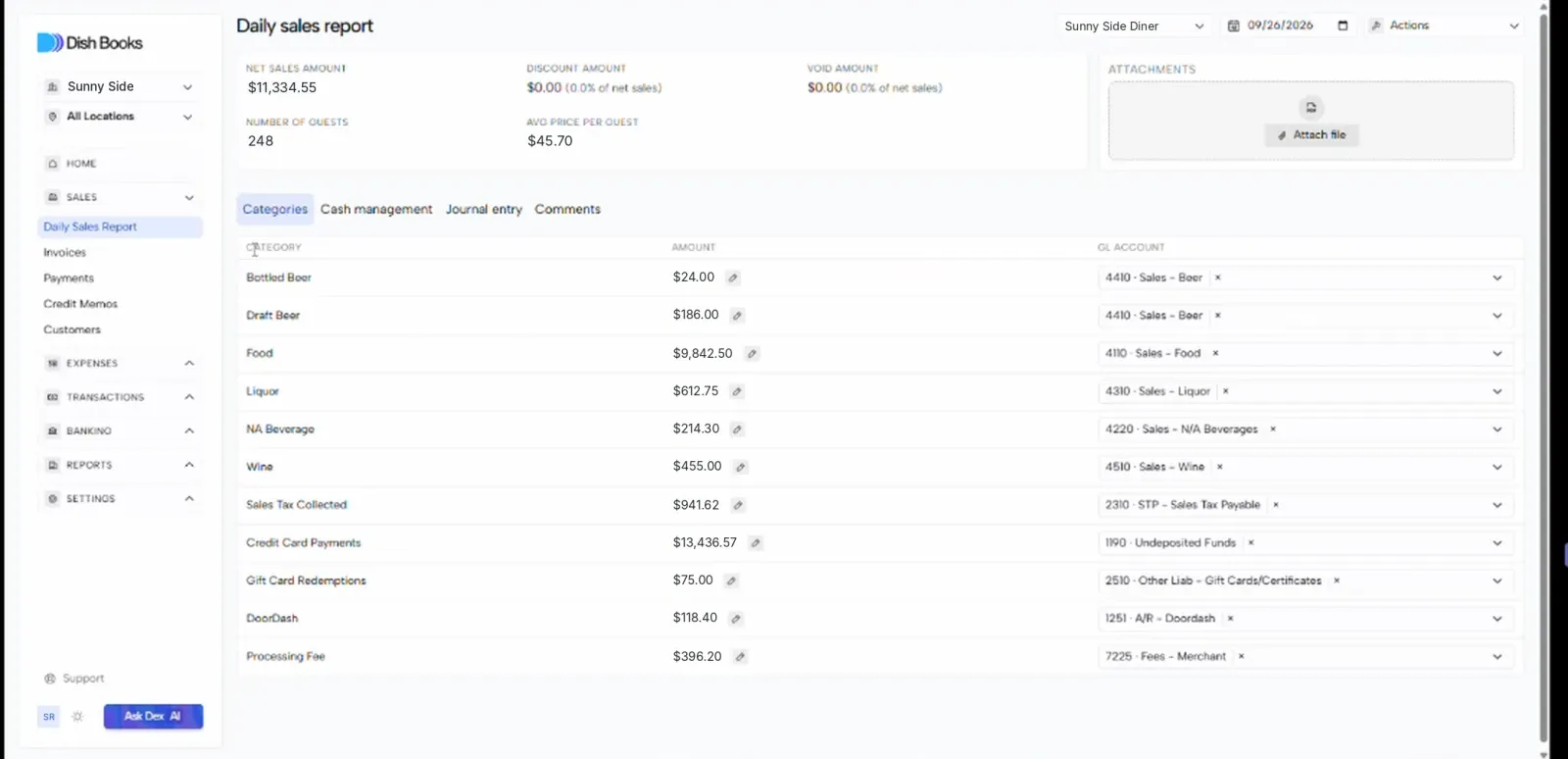
Task: Switch to the Journal entry tab
Action: [484, 209]
